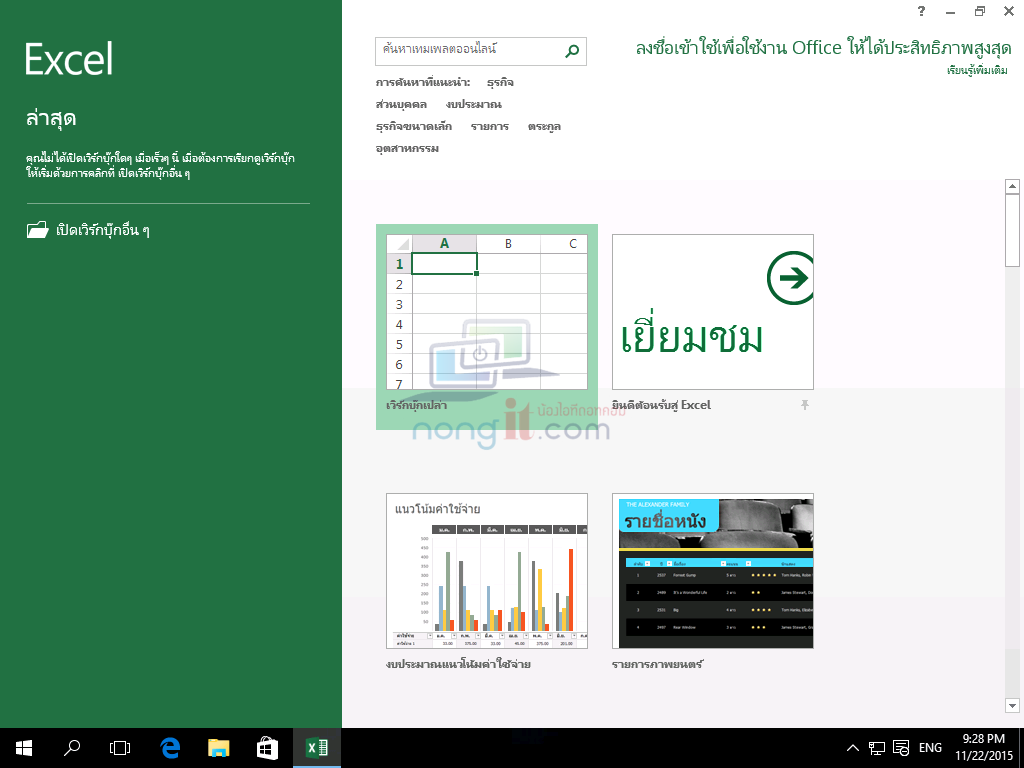
Task: Click the search magnifier to search online templates
Action: 571,51
